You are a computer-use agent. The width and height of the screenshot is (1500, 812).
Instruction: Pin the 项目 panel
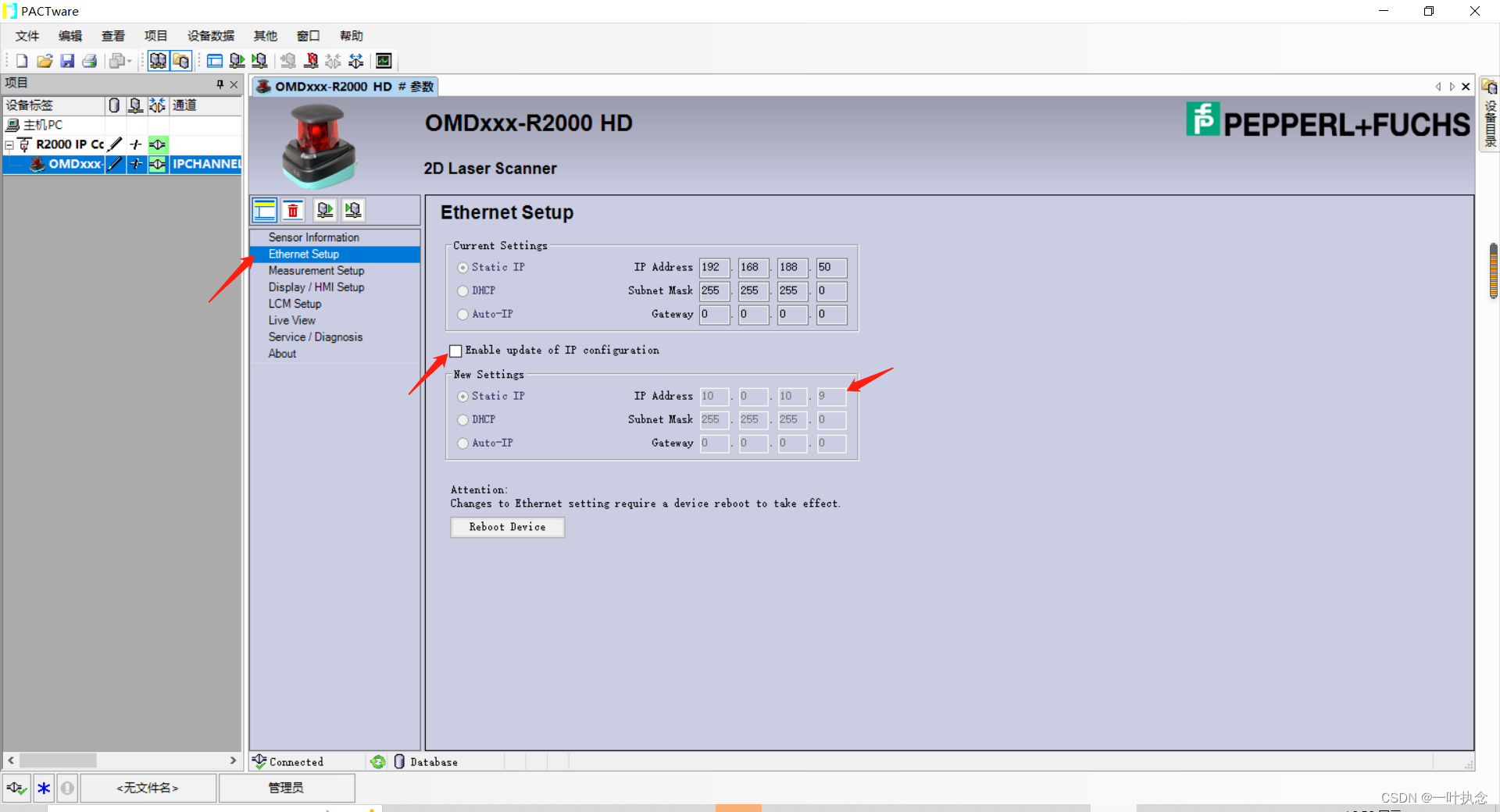[220, 84]
